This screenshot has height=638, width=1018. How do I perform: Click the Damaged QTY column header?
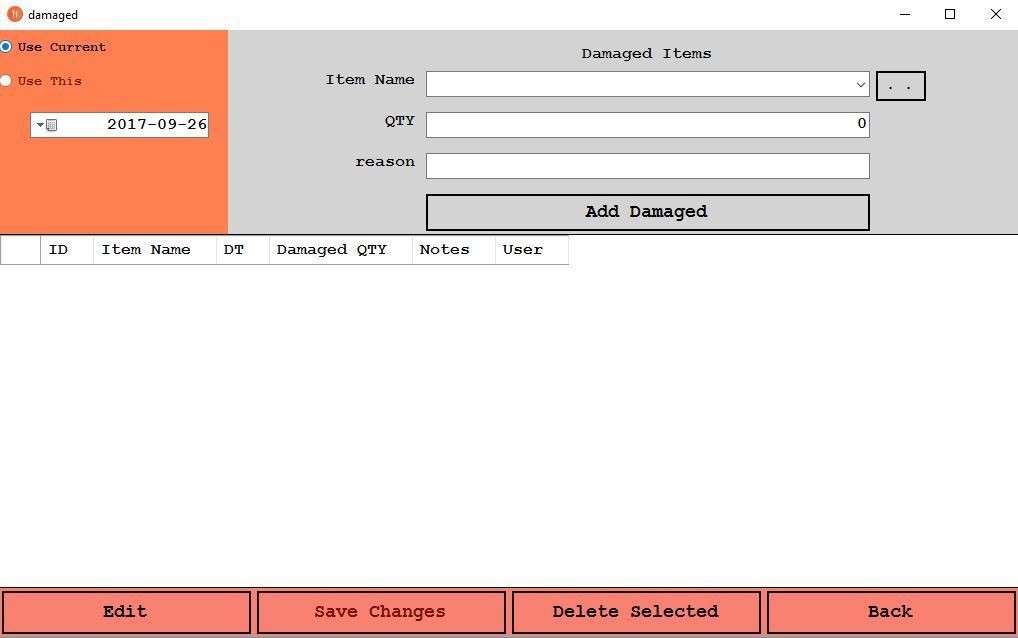(340, 250)
